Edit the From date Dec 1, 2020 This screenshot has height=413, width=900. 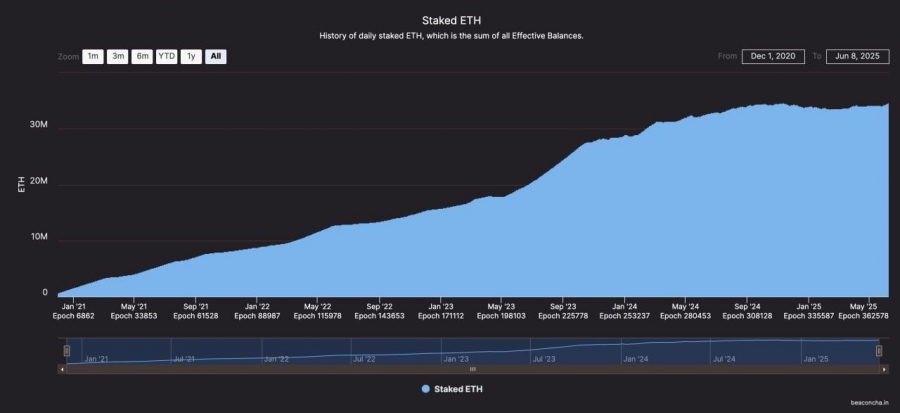coord(773,56)
